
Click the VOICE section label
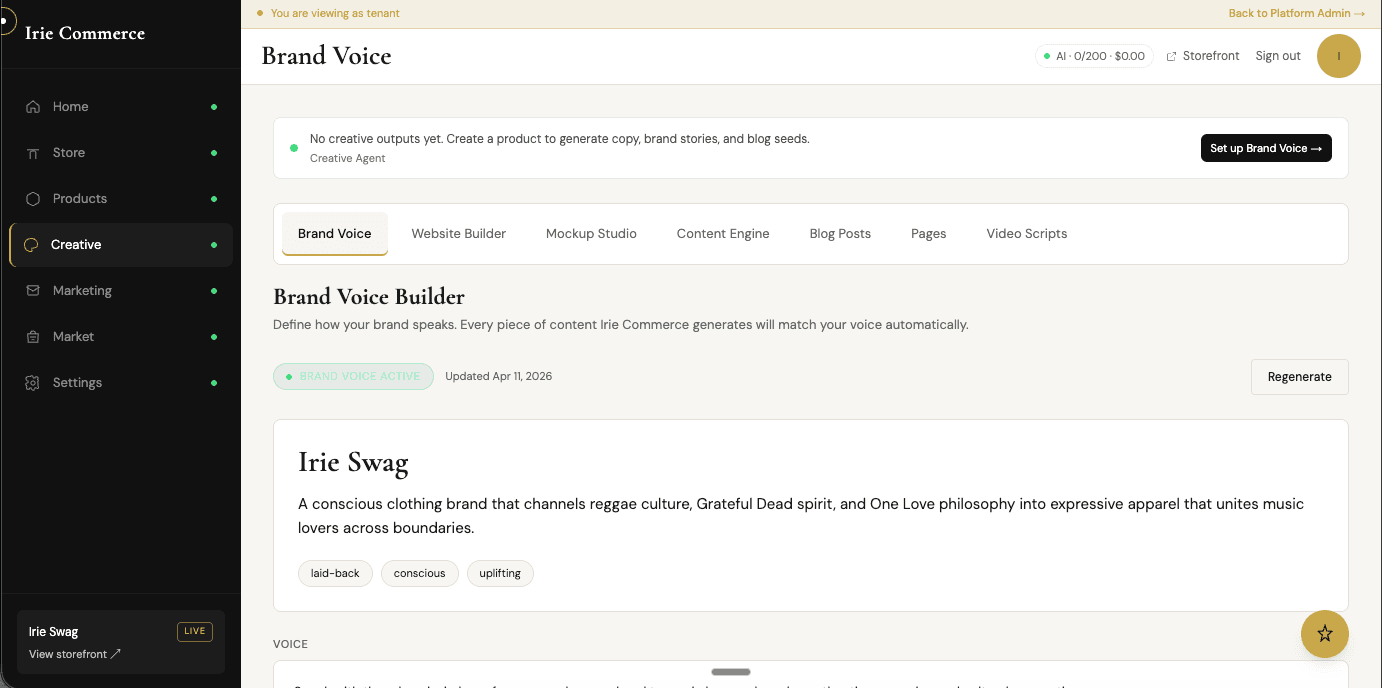pos(291,644)
